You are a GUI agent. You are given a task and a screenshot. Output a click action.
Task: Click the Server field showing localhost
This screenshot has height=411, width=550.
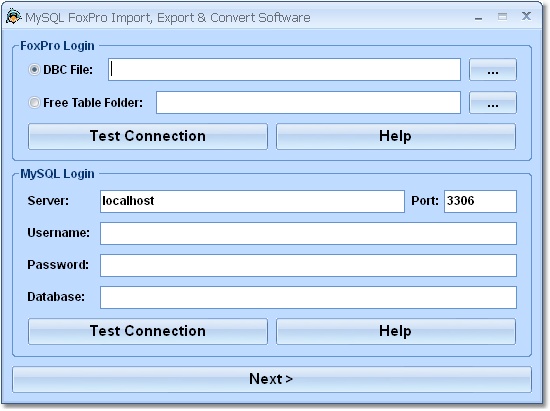[252, 201]
